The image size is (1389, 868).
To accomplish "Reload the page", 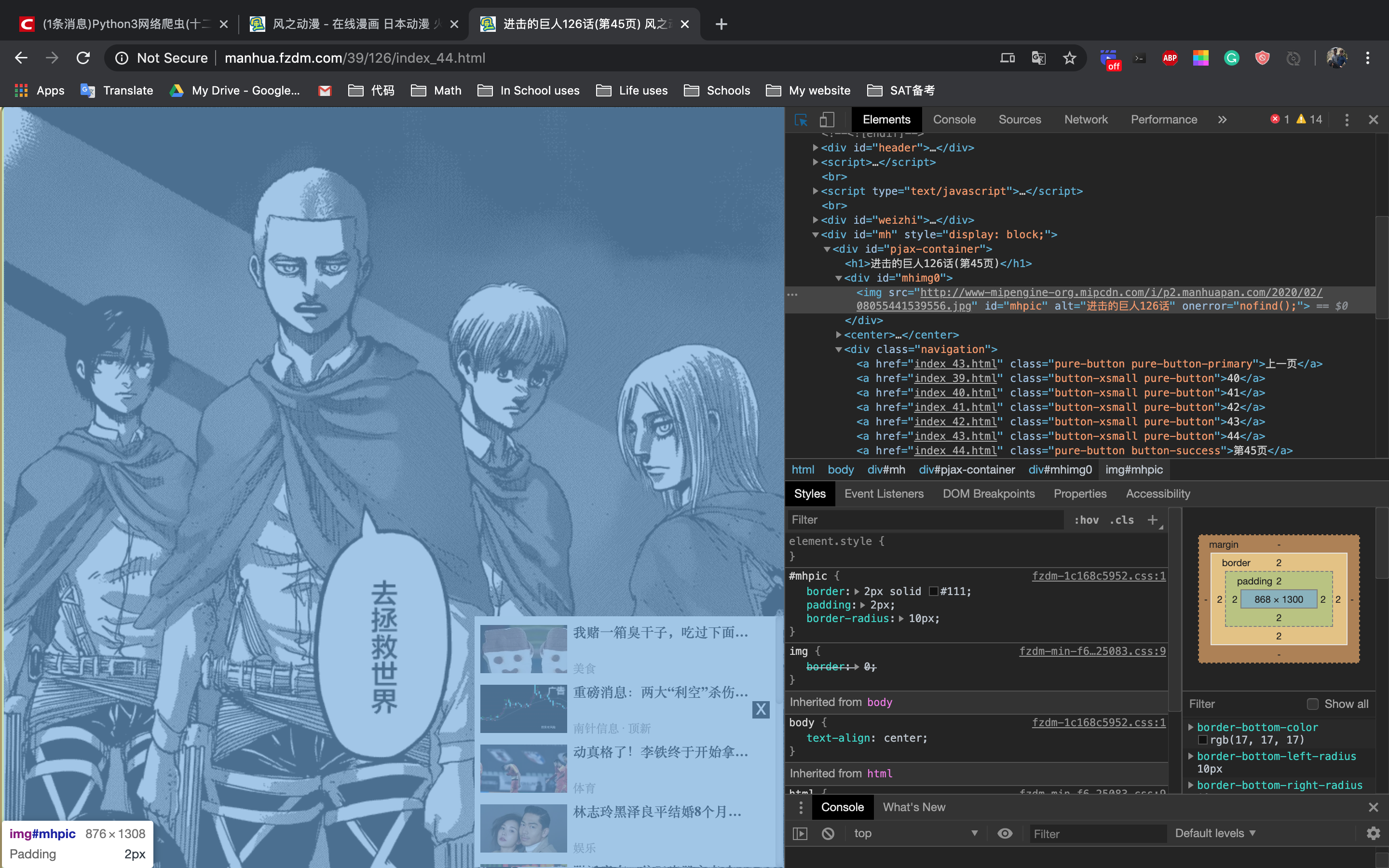I will tap(83, 58).
